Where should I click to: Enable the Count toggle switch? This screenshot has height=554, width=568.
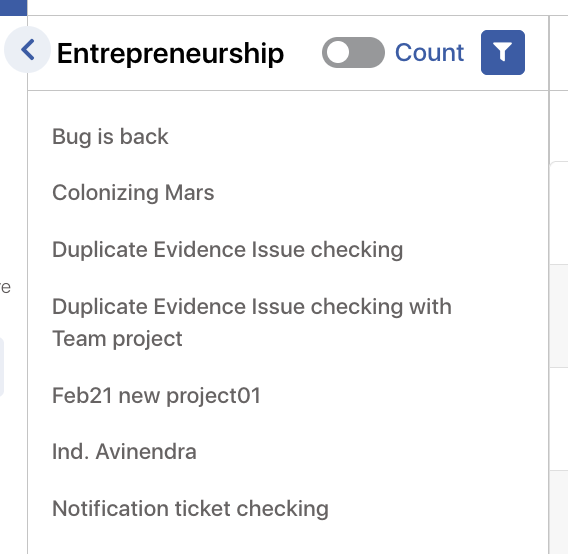(x=353, y=53)
